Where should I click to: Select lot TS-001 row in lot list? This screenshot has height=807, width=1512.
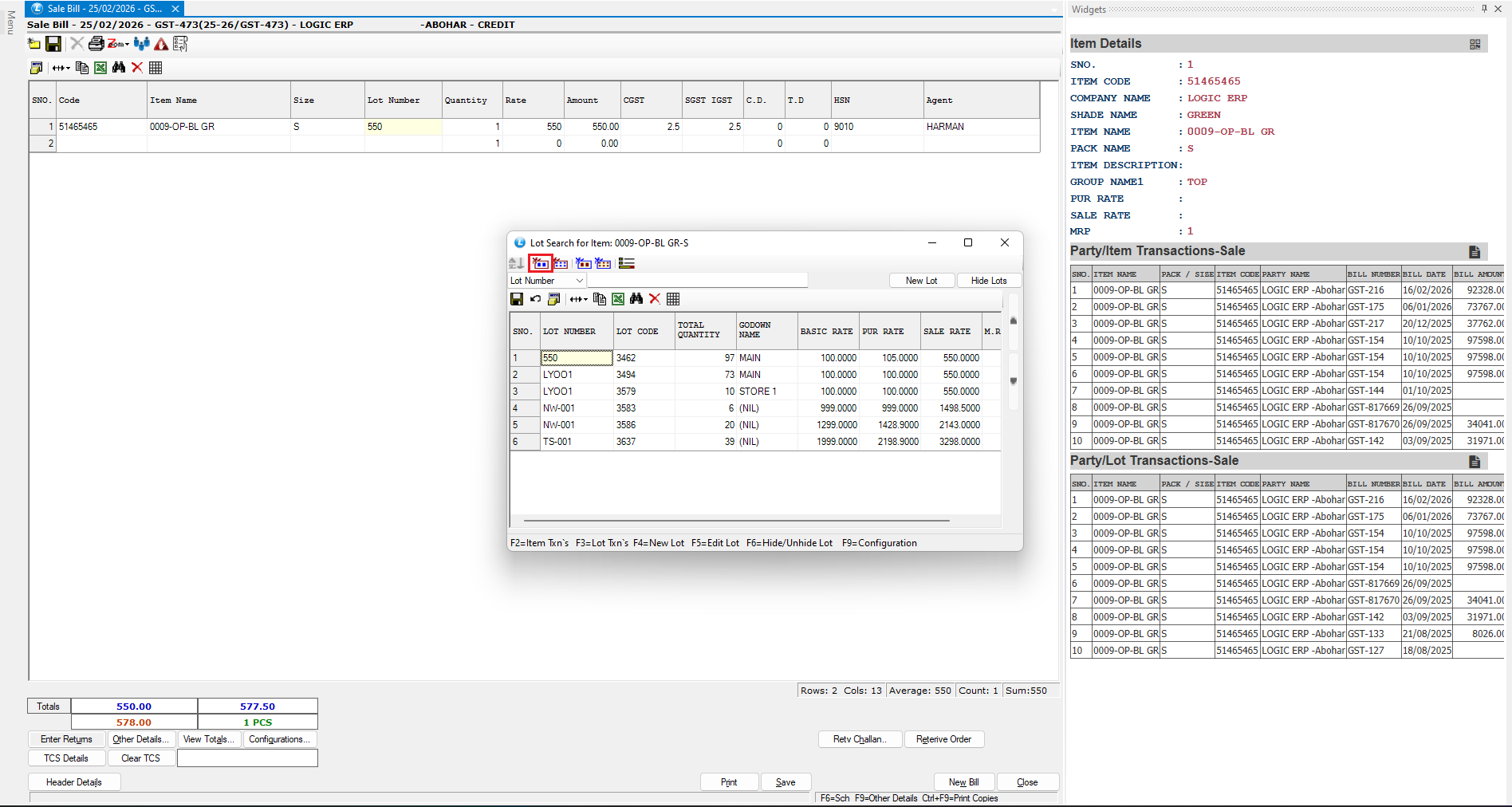coord(557,442)
